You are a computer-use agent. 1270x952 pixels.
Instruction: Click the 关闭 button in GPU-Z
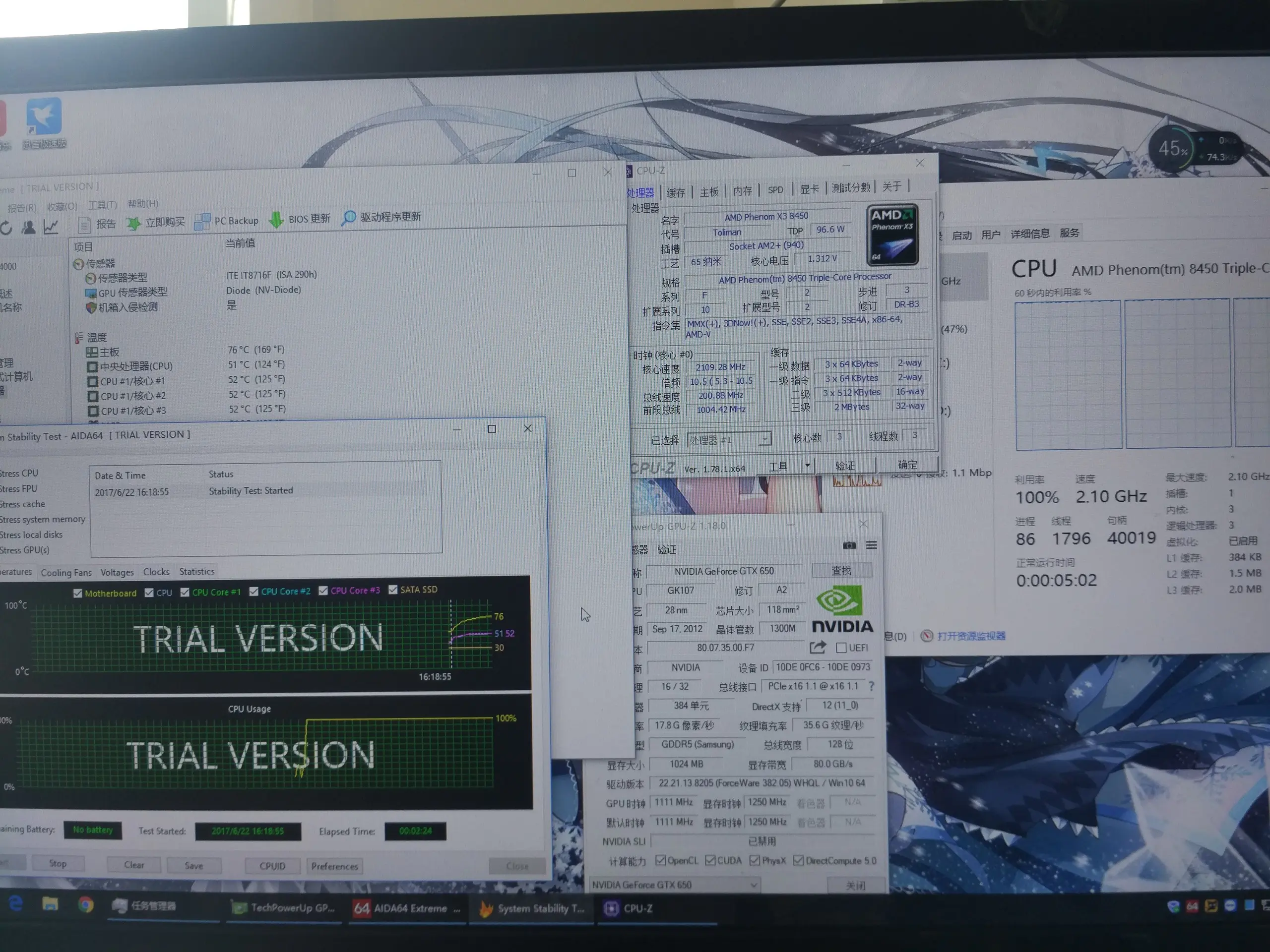[855, 886]
